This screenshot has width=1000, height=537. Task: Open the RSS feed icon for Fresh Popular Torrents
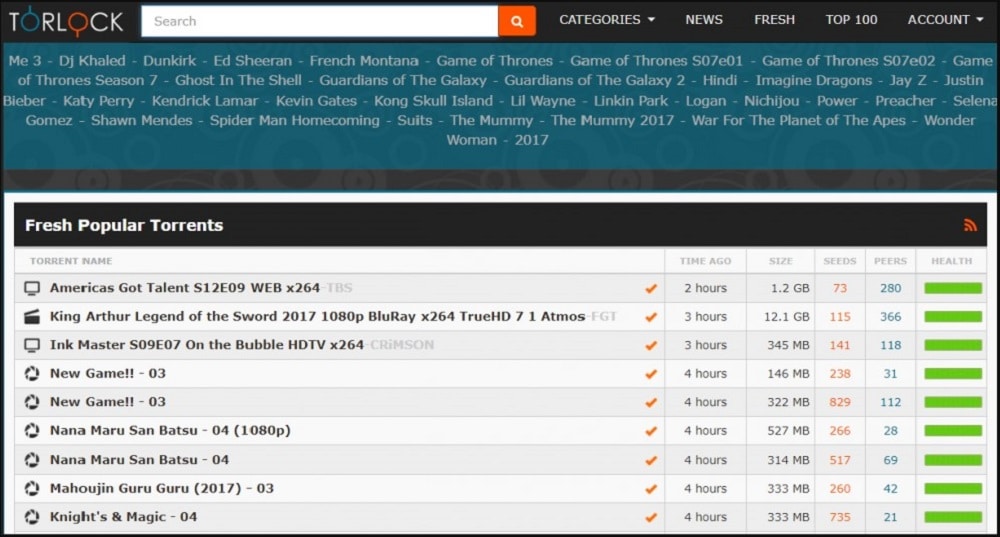click(970, 225)
